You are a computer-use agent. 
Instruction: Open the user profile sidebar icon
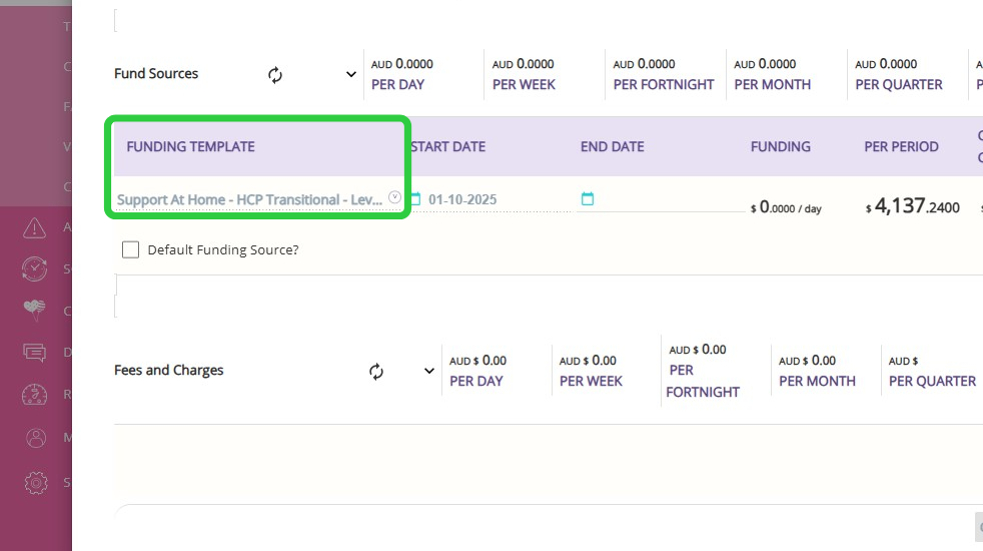pyautogui.click(x=35, y=437)
